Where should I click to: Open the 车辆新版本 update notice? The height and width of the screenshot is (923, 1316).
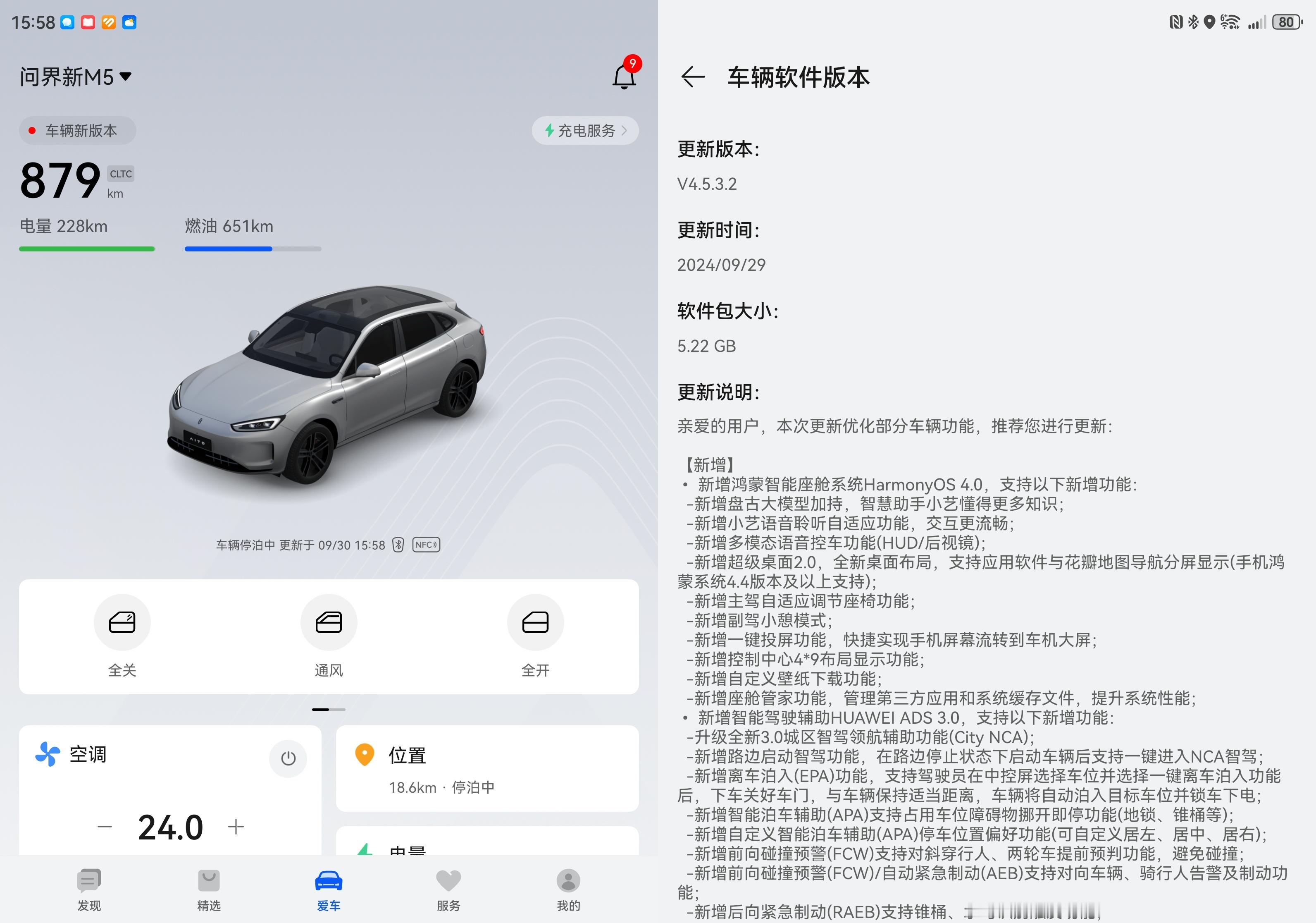(77, 131)
